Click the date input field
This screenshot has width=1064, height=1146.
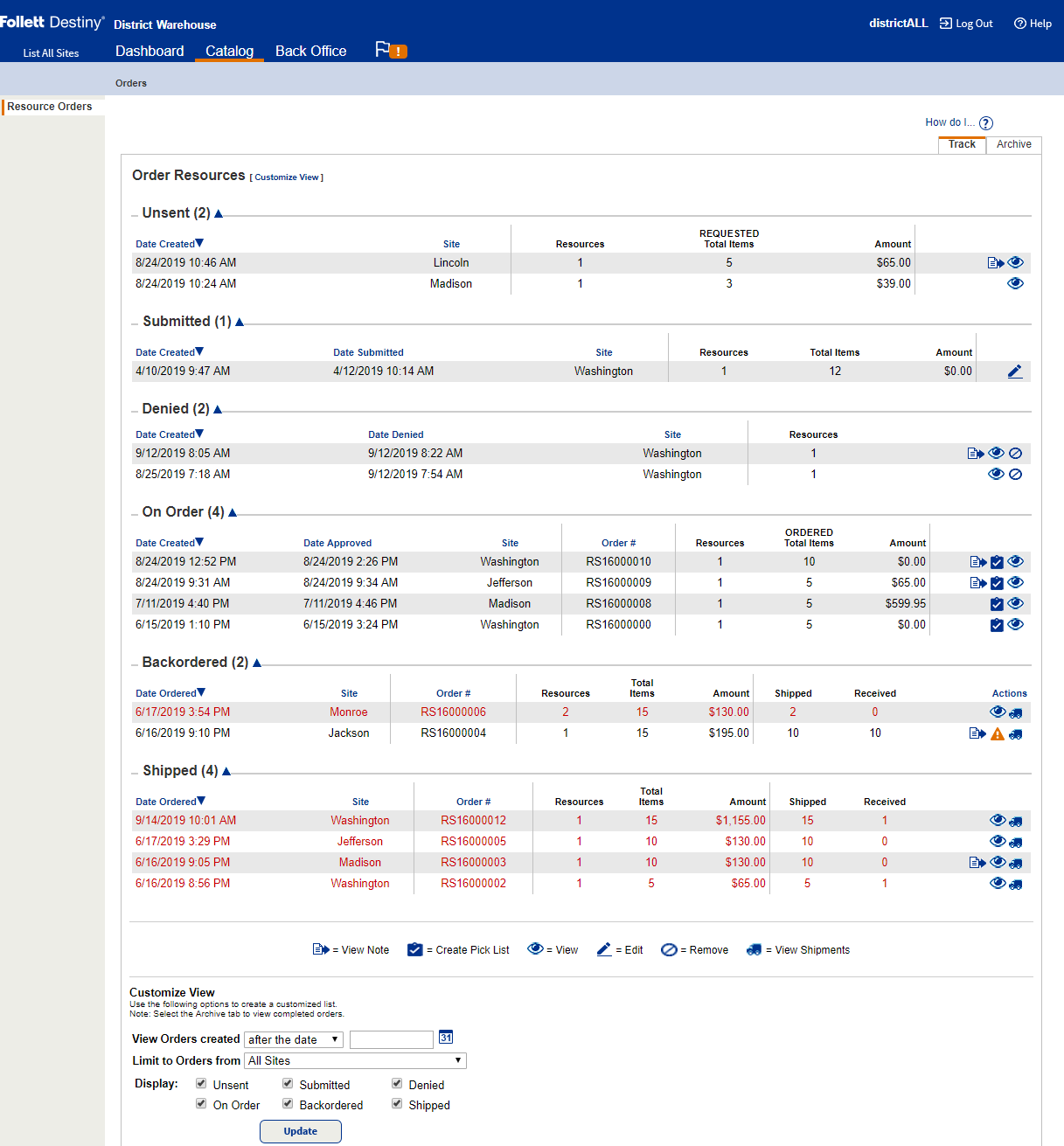392,1039
